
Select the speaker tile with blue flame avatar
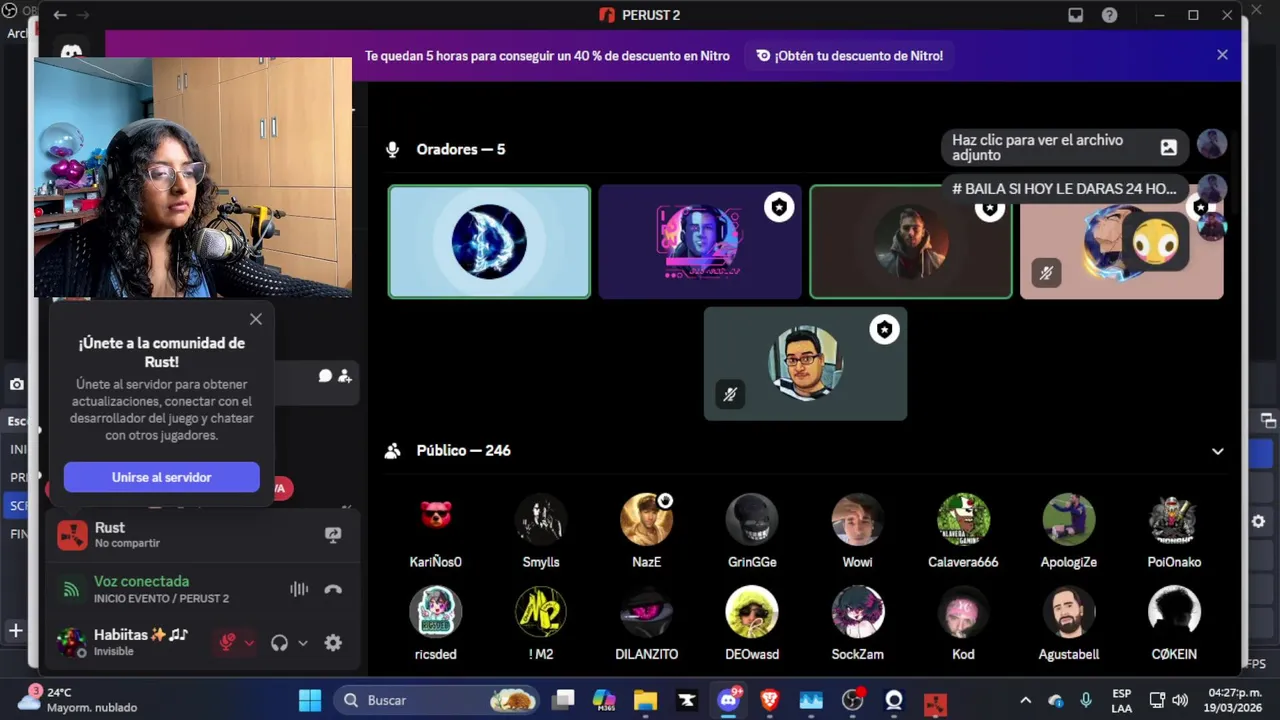click(489, 241)
